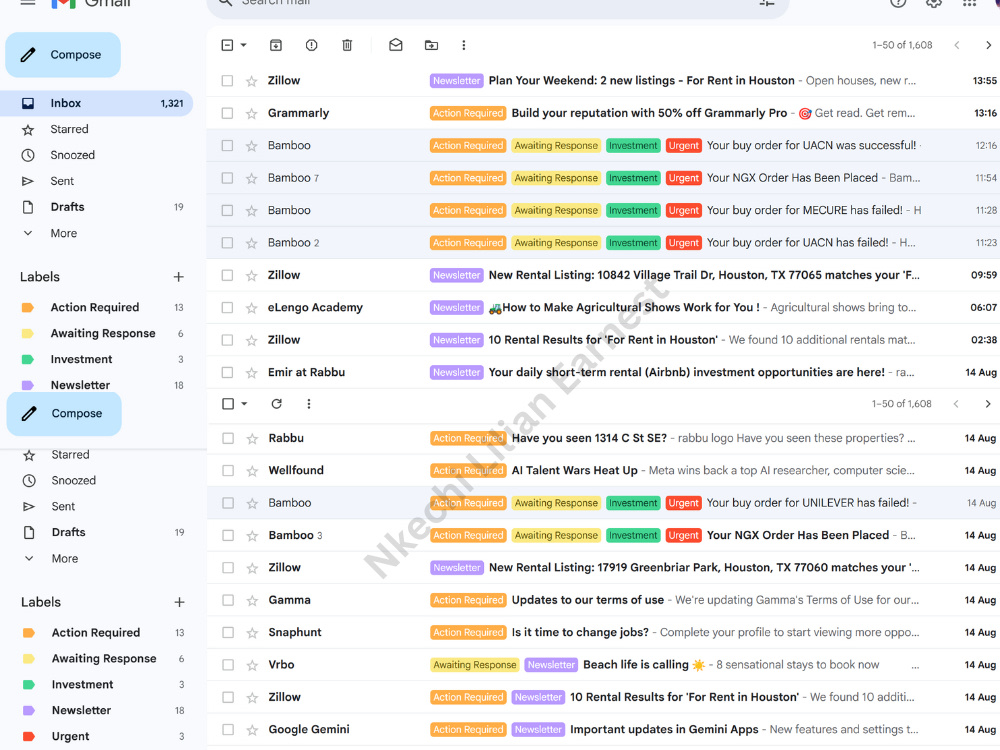Viewport: 1000px width, 750px height.
Task: Delete selected mail with the trash icon
Action: tap(347, 45)
